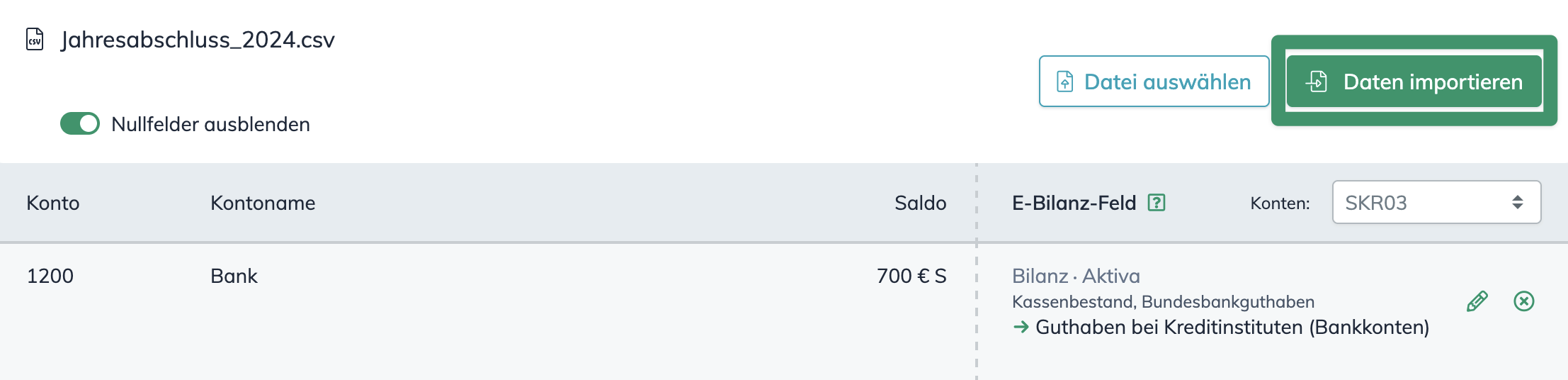Screen dimensions: 1568x380
Task: Click the Guthaben bei Kreditinstituten (Bankkonten) mapping
Action: click(x=1232, y=327)
